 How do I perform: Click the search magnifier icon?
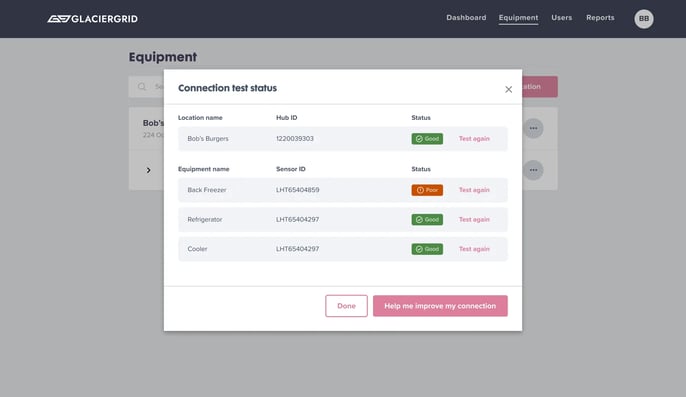click(x=142, y=87)
